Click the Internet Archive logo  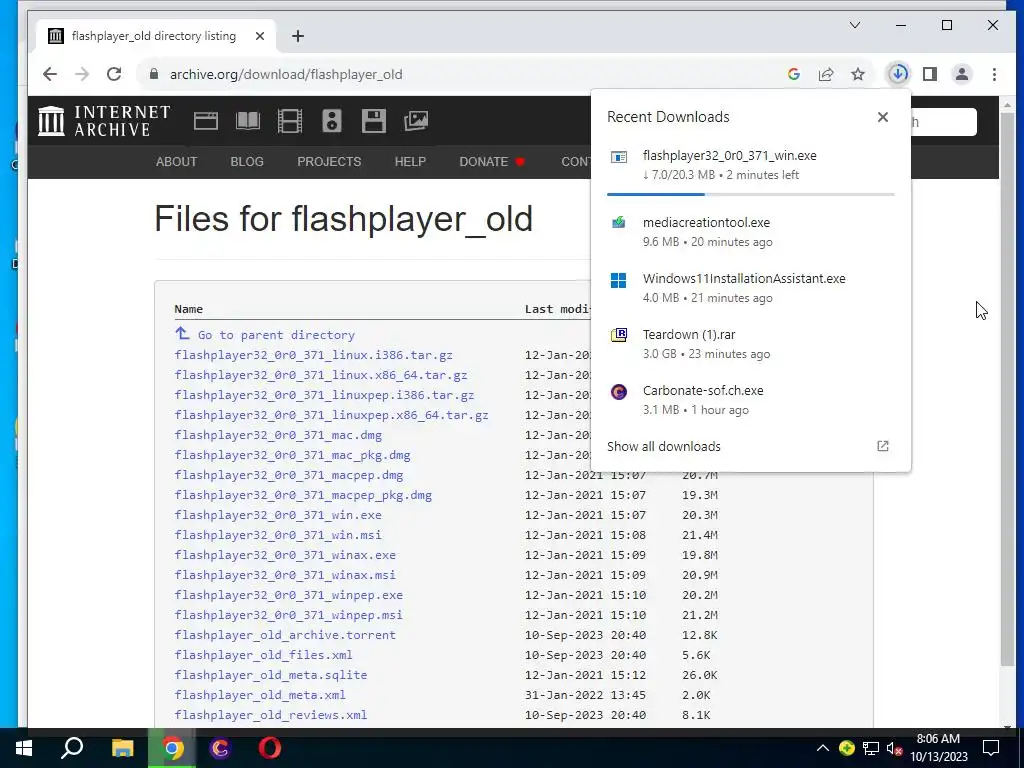pyautogui.click(x=104, y=121)
